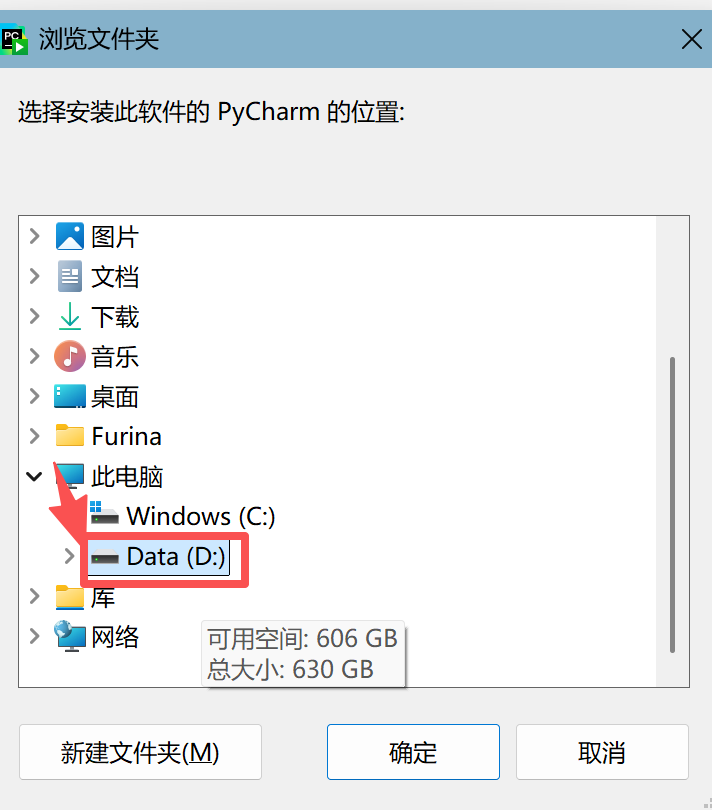The height and width of the screenshot is (810, 712).
Task: Expand the 库 libraries node
Action: [35, 596]
